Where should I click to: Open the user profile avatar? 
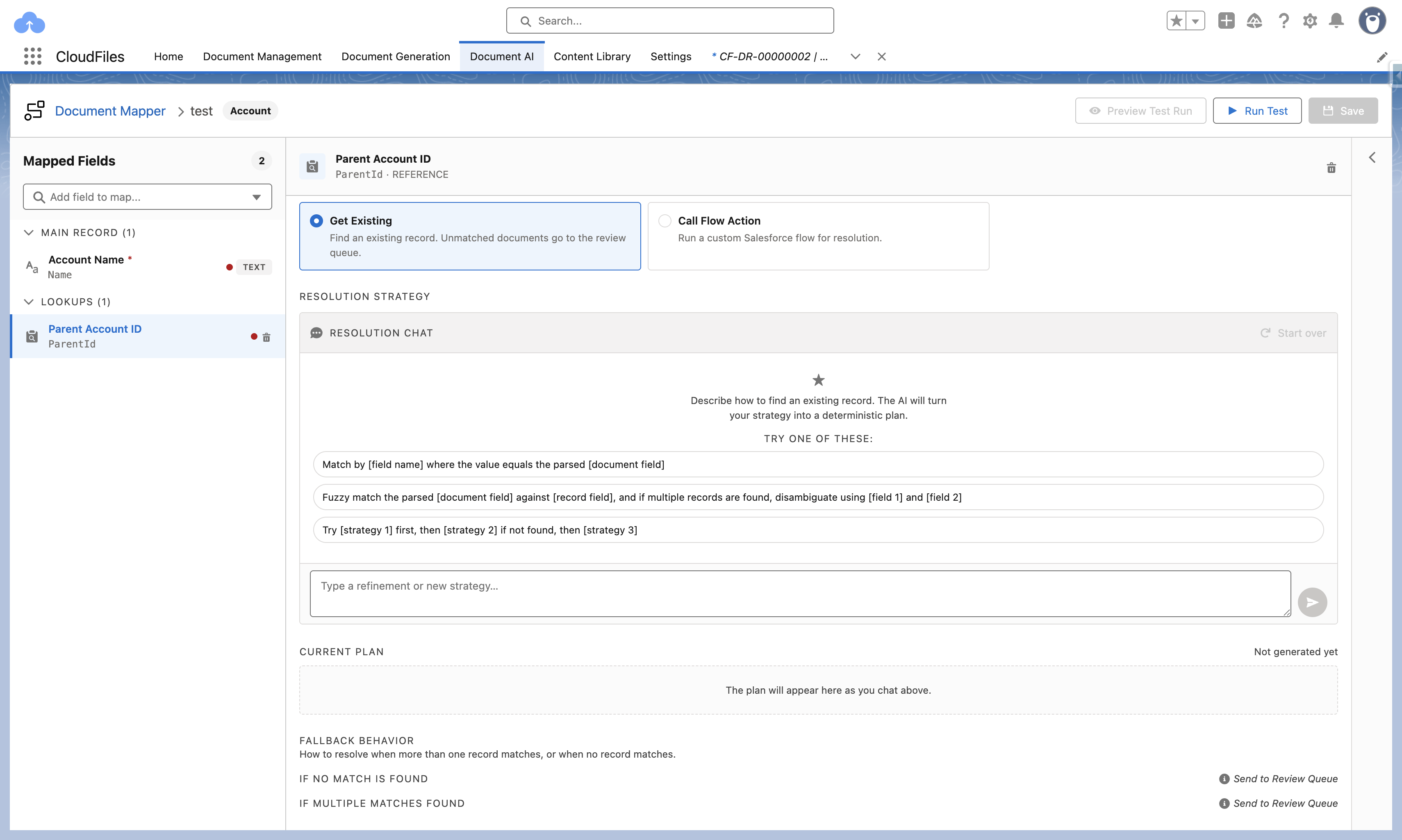point(1372,21)
